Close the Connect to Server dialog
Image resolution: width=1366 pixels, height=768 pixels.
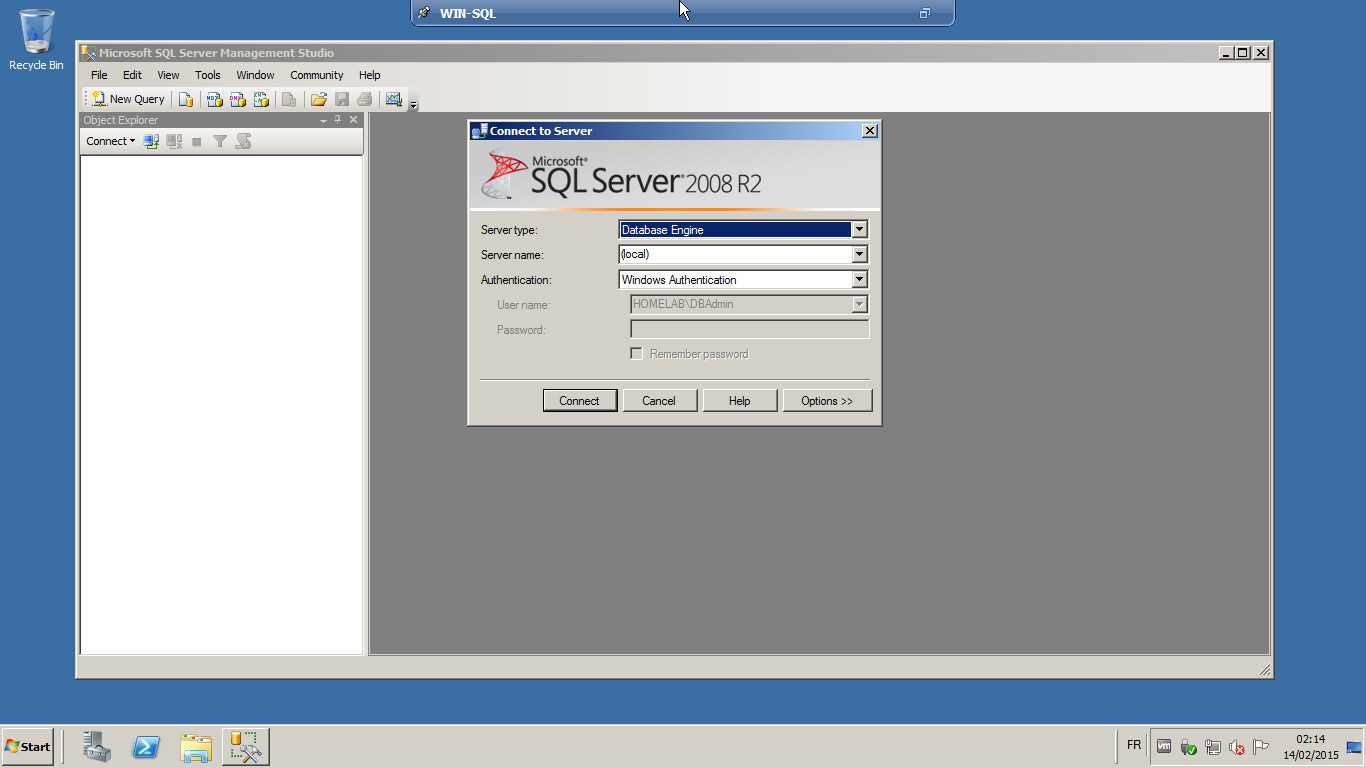click(870, 131)
